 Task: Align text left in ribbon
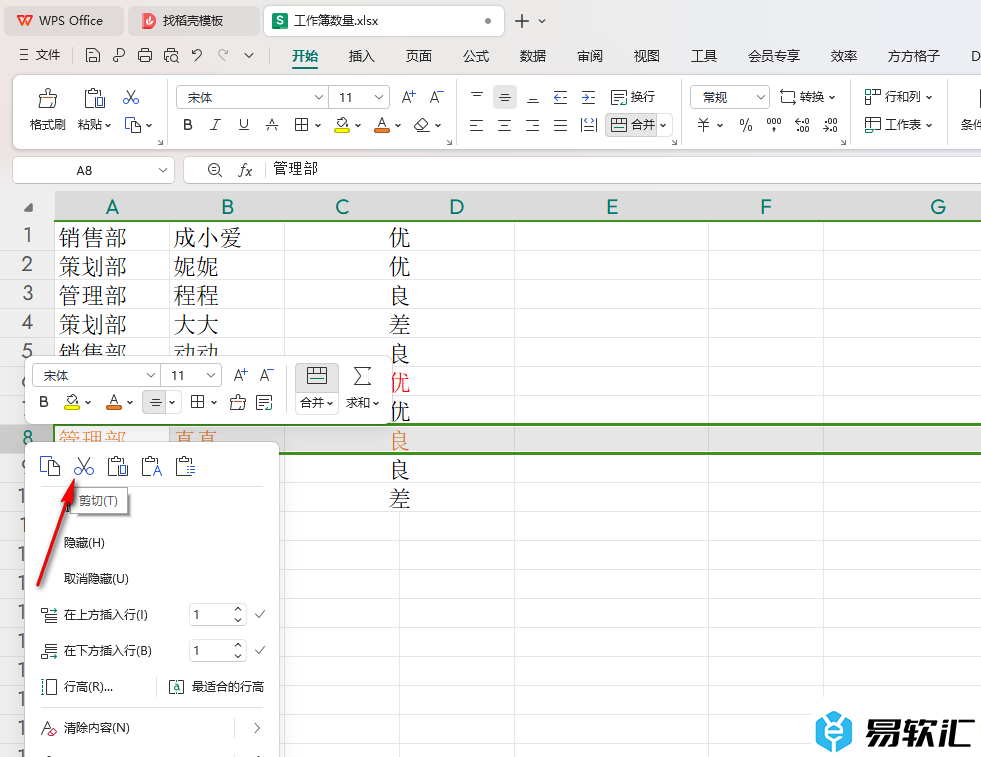click(477, 125)
